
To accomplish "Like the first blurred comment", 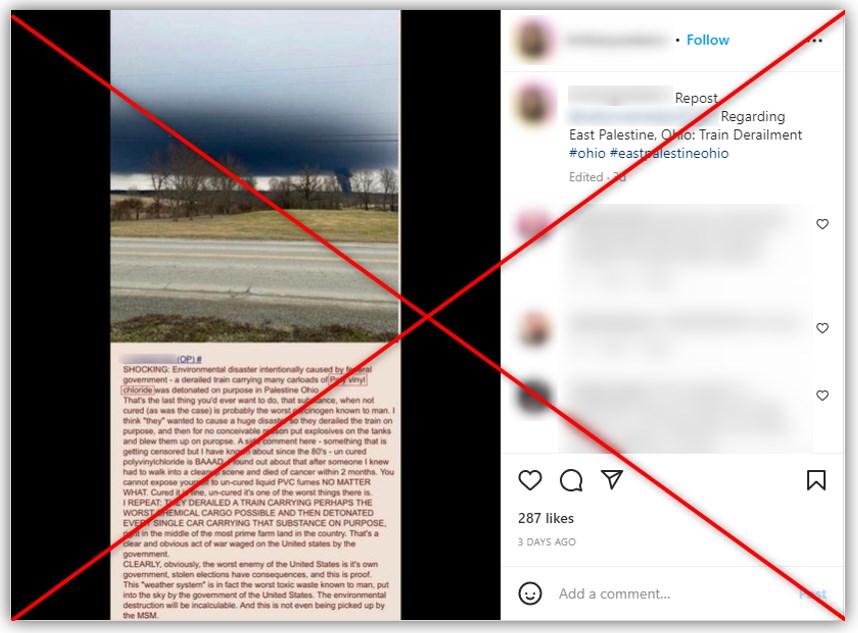I will pos(822,224).
